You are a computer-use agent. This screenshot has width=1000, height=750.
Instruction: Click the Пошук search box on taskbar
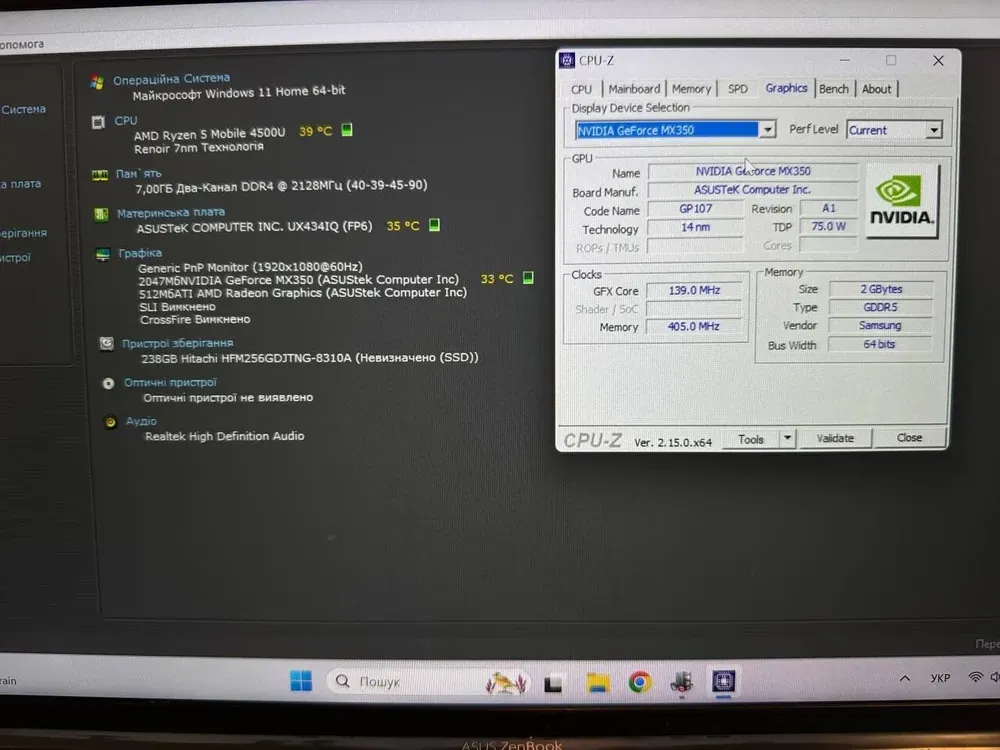[x=400, y=682]
